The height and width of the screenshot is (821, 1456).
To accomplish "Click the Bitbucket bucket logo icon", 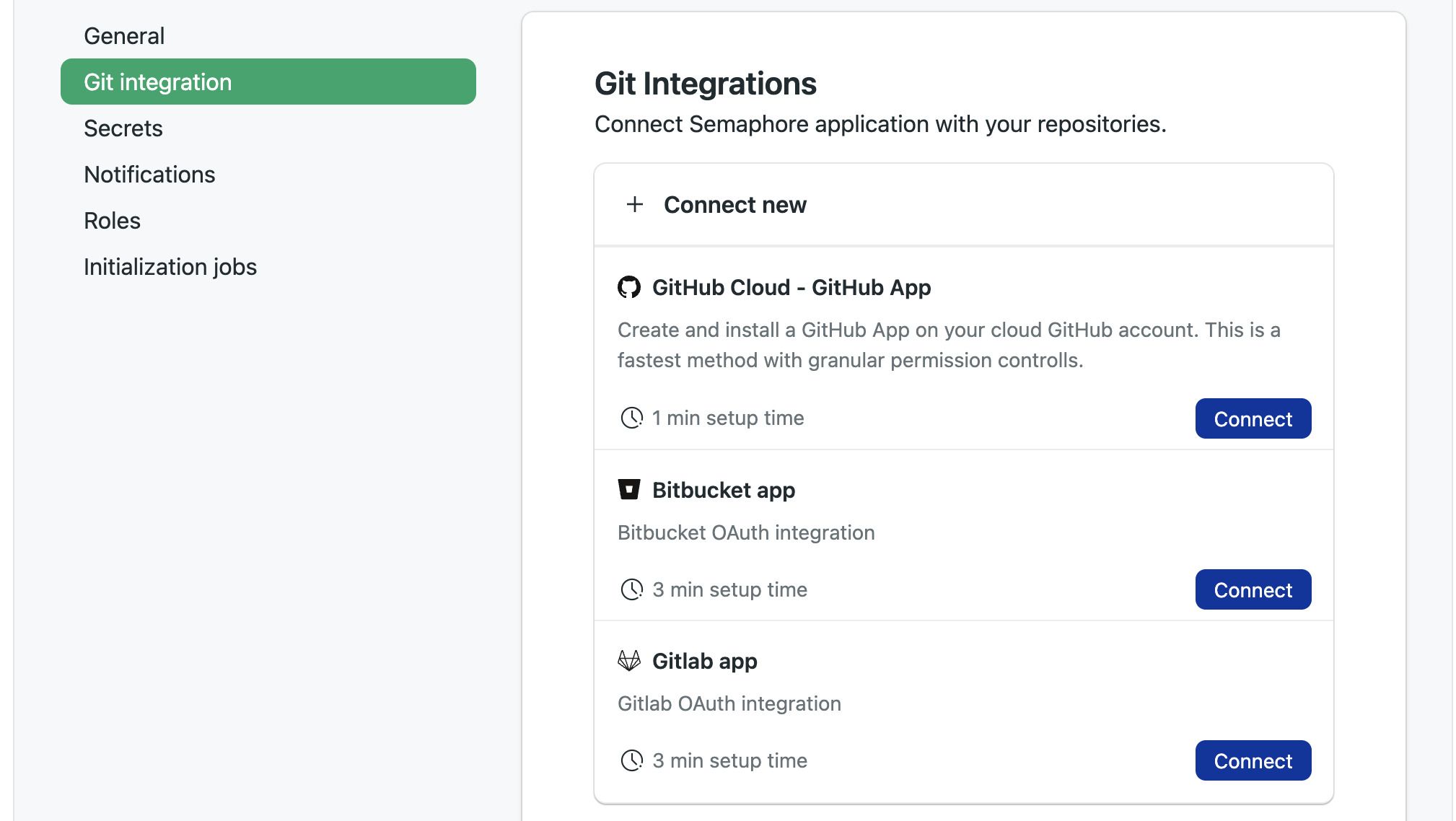I will [x=629, y=490].
